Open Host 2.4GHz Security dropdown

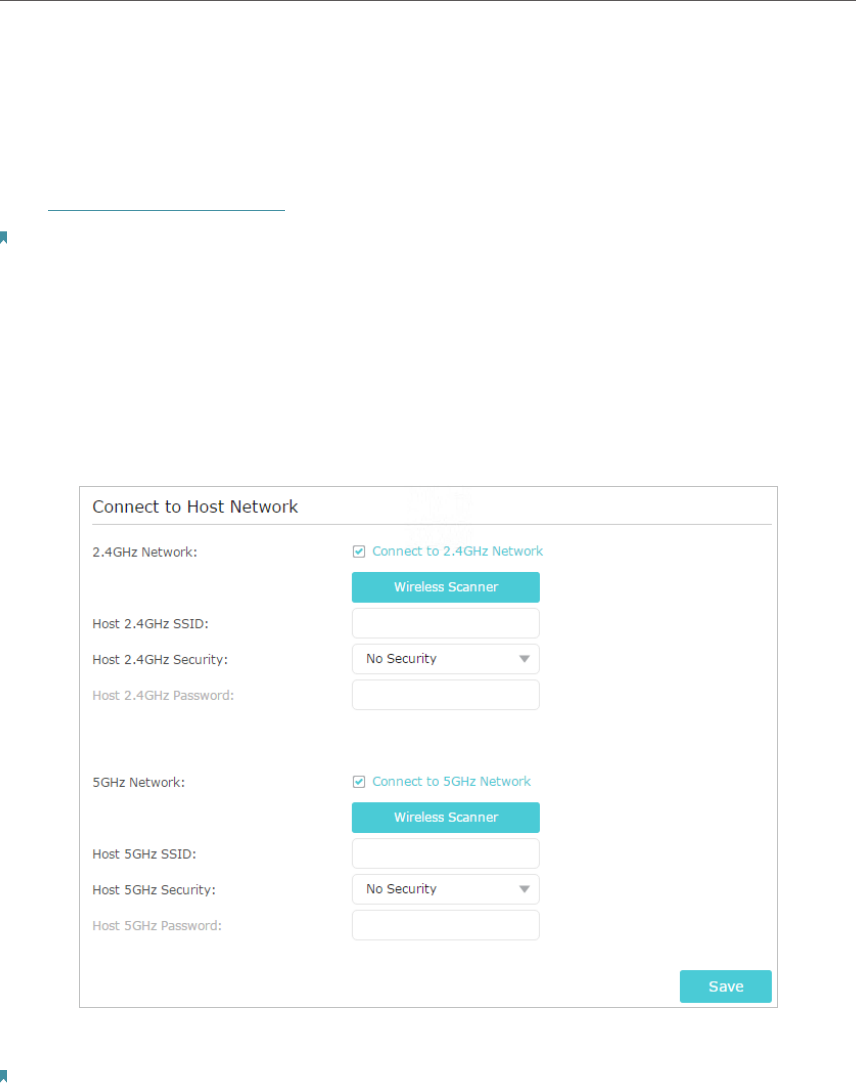(446, 659)
